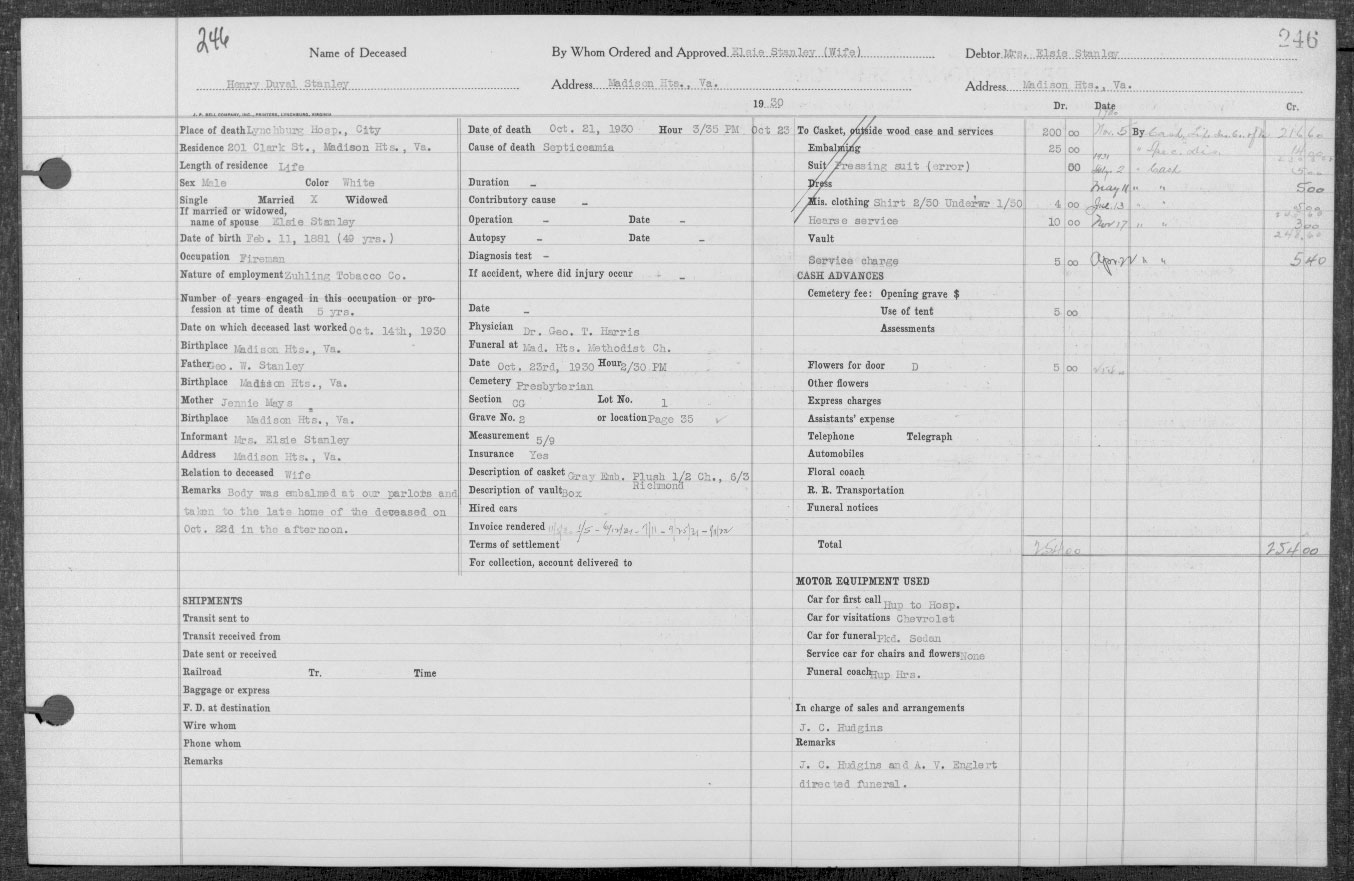Select the Cemetery Presbyterian entry

point(531,383)
